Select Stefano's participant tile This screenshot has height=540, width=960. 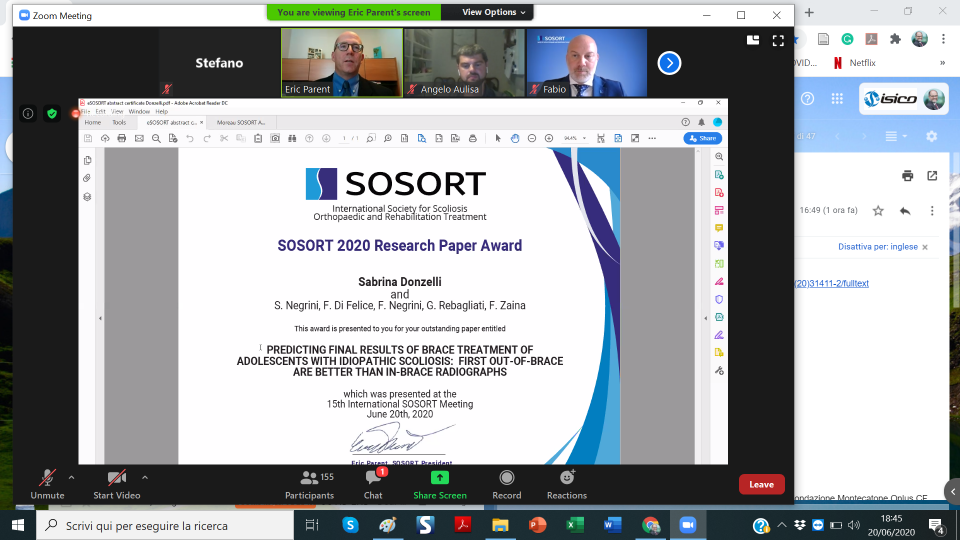(x=219, y=62)
